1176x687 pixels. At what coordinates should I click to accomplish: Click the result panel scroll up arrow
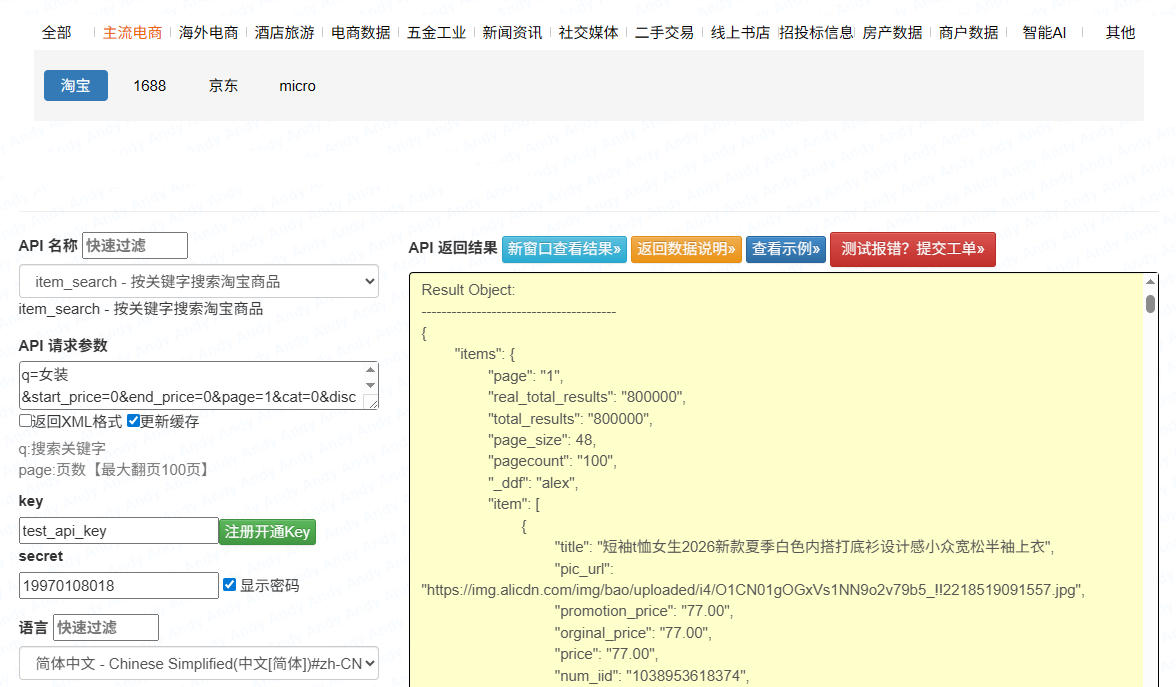[1150, 282]
